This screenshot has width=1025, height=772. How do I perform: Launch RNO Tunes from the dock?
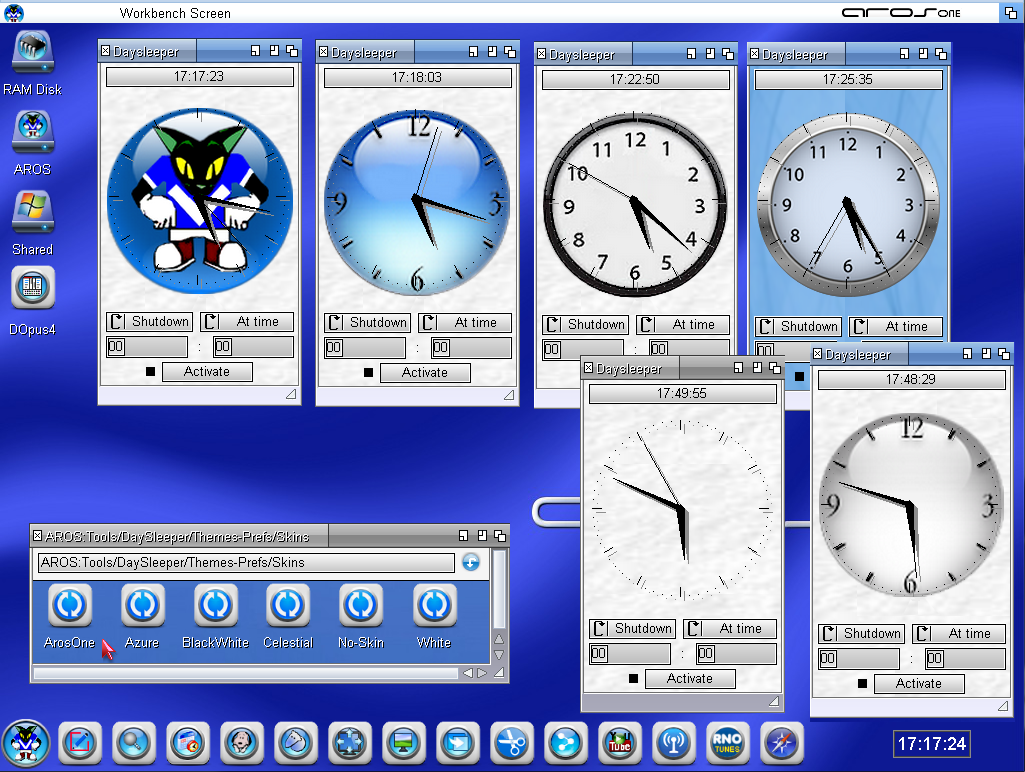point(727,742)
